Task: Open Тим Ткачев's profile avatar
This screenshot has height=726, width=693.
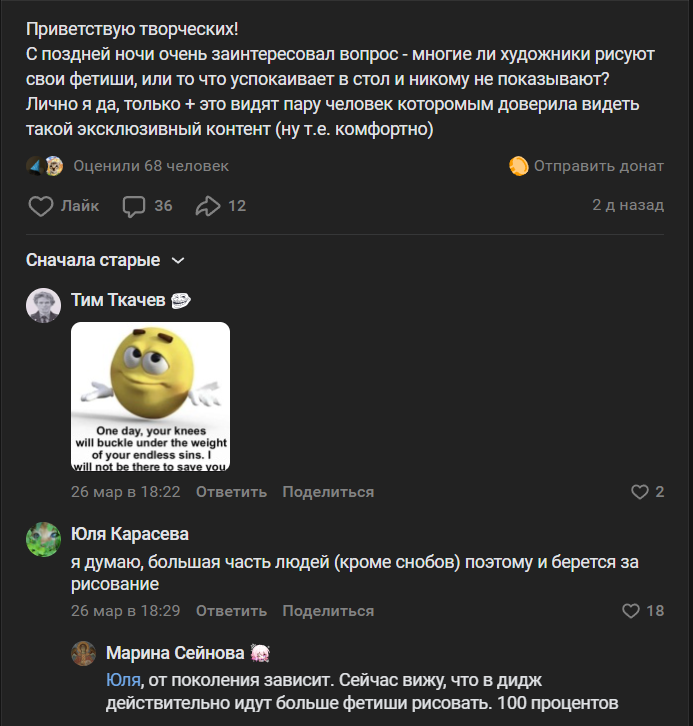Action: pyautogui.click(x=44, y=305)
